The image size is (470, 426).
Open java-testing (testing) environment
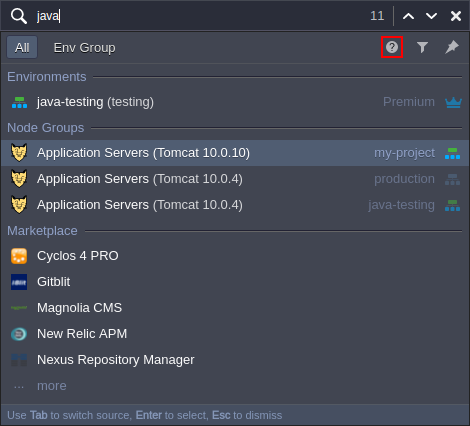point(235,102)
